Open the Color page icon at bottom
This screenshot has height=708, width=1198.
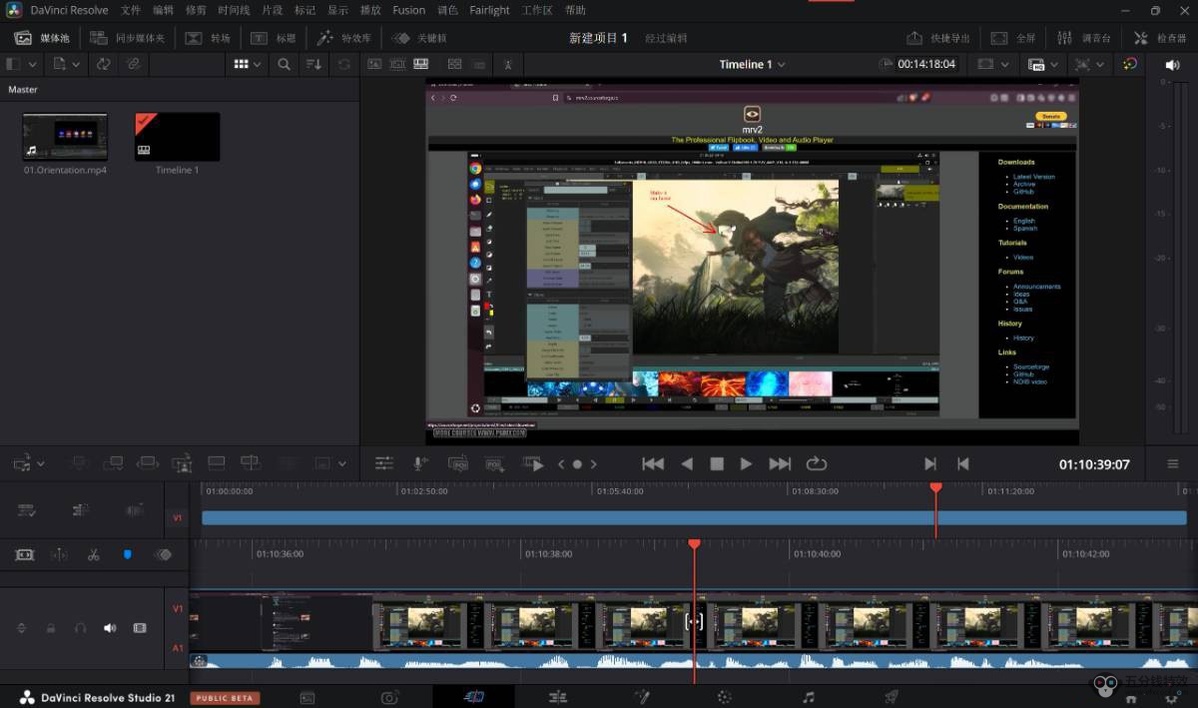click(x=724, y=697)
